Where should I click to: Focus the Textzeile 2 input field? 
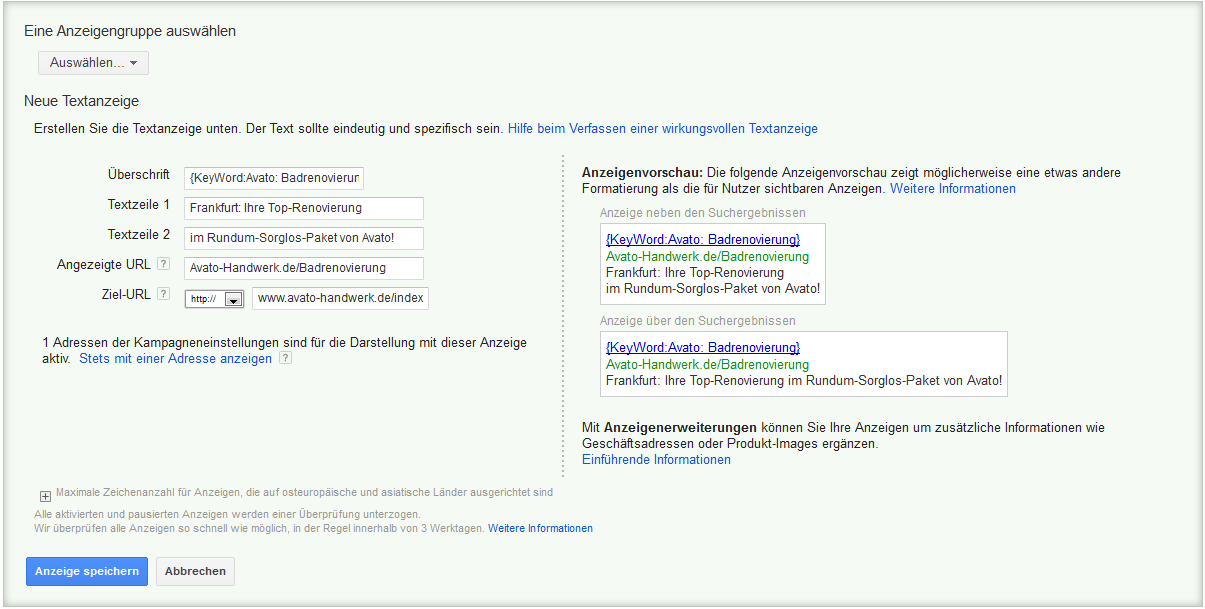pos(304,238)
